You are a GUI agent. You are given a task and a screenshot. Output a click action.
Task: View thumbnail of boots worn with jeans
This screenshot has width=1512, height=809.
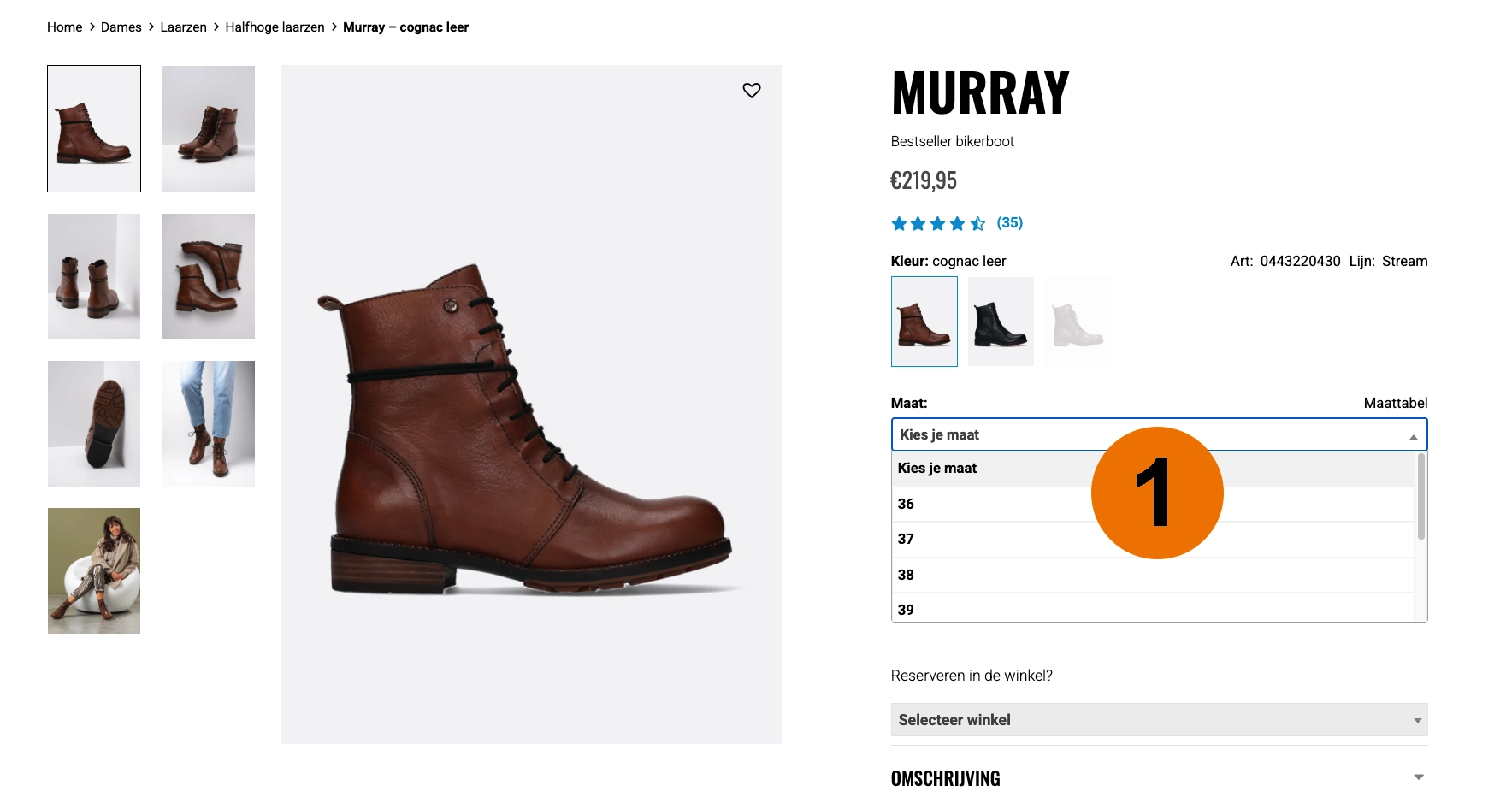click(x=209, y=423)
